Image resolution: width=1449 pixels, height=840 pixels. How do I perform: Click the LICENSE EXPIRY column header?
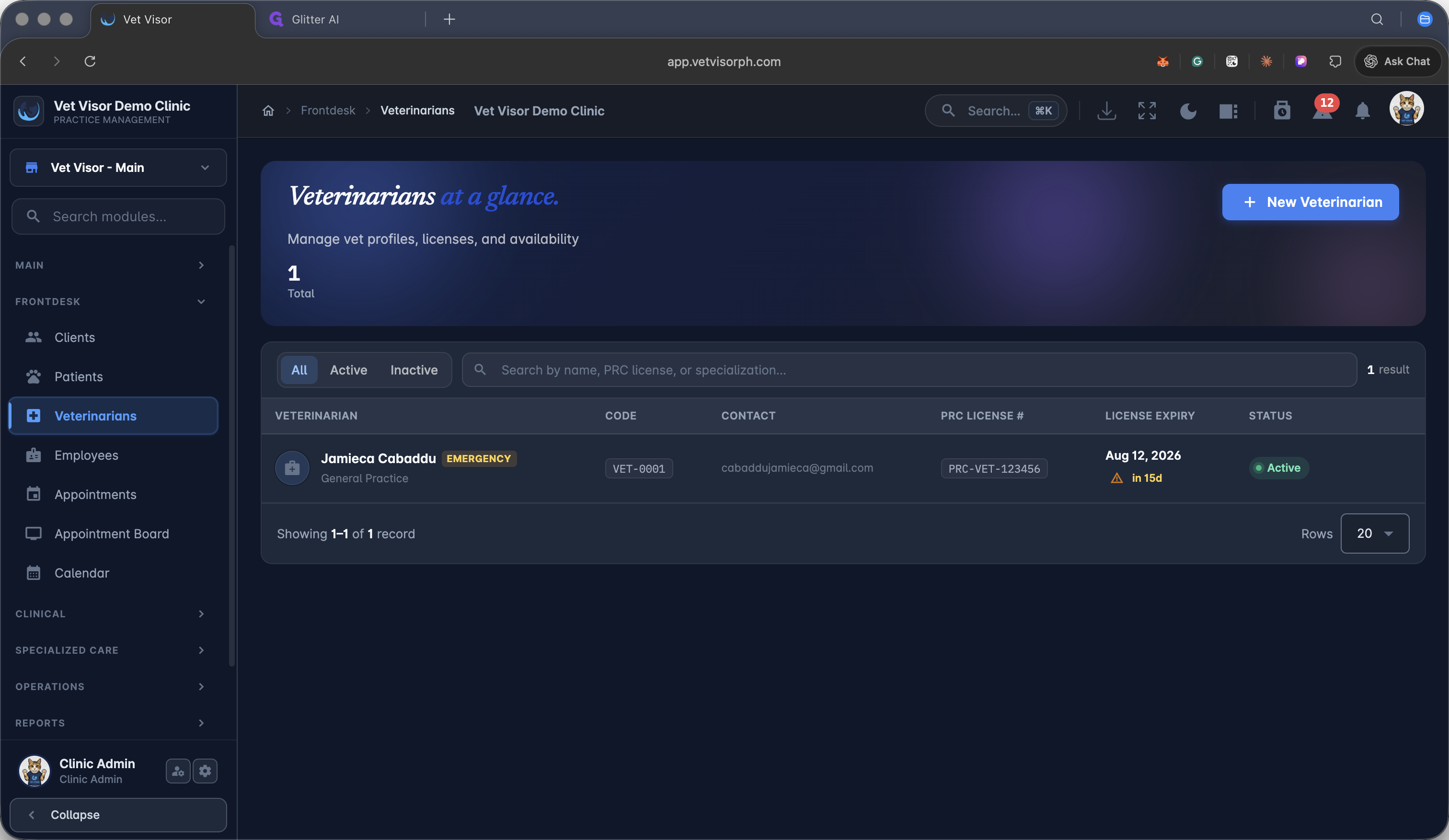click(1150, 415)
